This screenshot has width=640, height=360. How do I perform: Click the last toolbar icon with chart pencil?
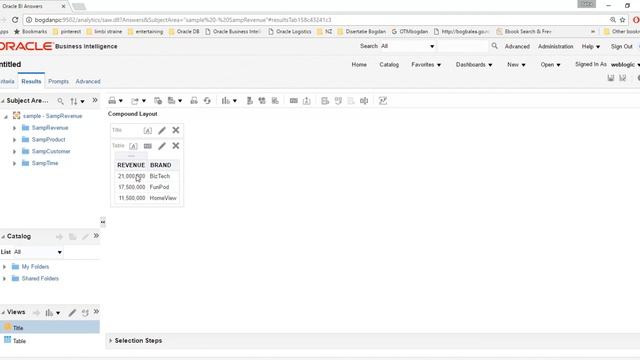click(x=383, y=101)
